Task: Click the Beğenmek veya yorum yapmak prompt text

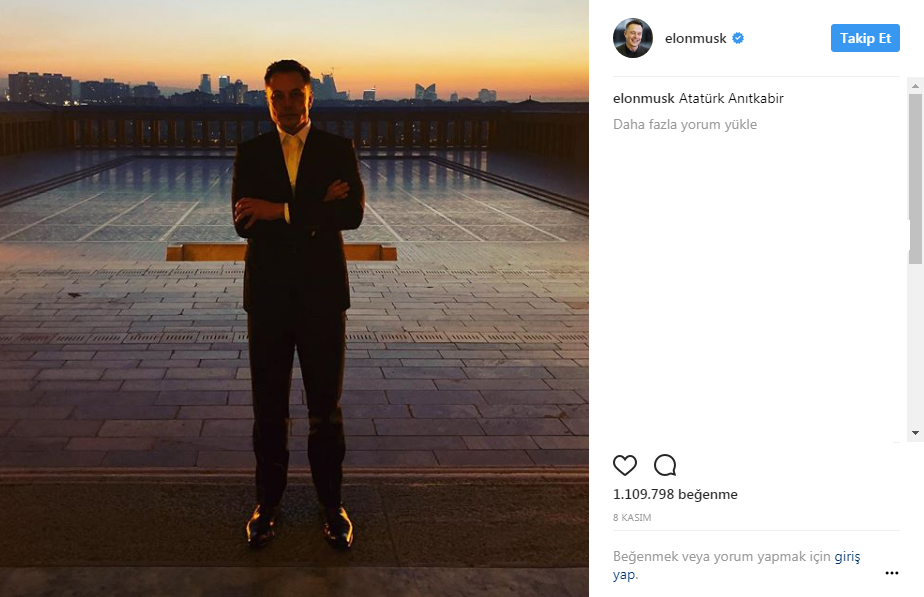Action: 720,557
